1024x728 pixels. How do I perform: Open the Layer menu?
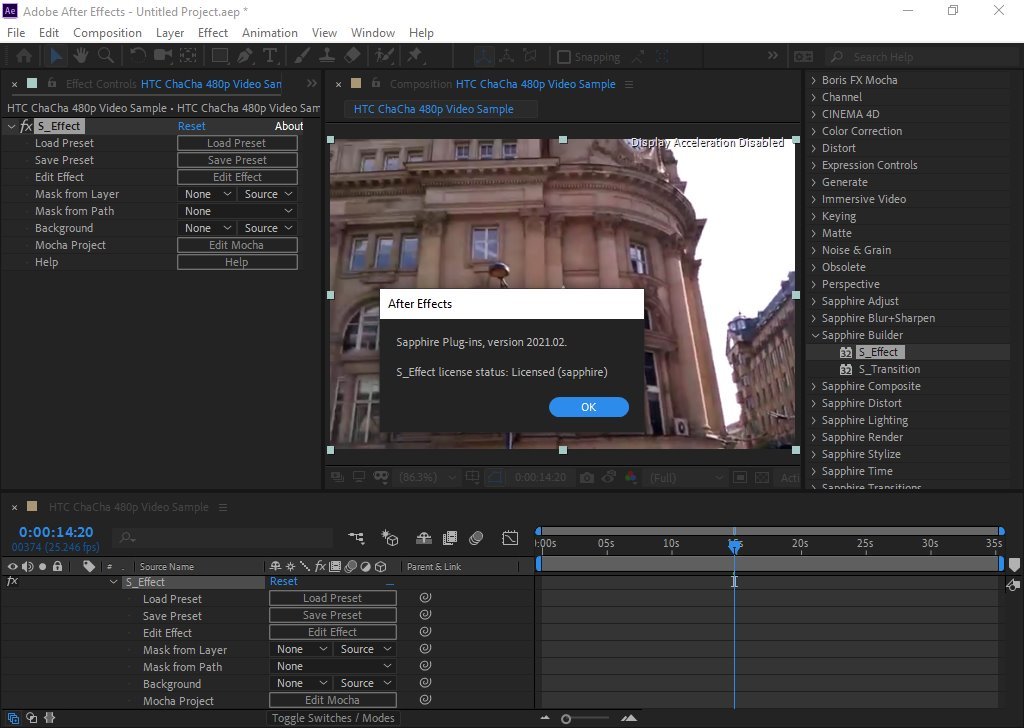[x=170, y=33]
